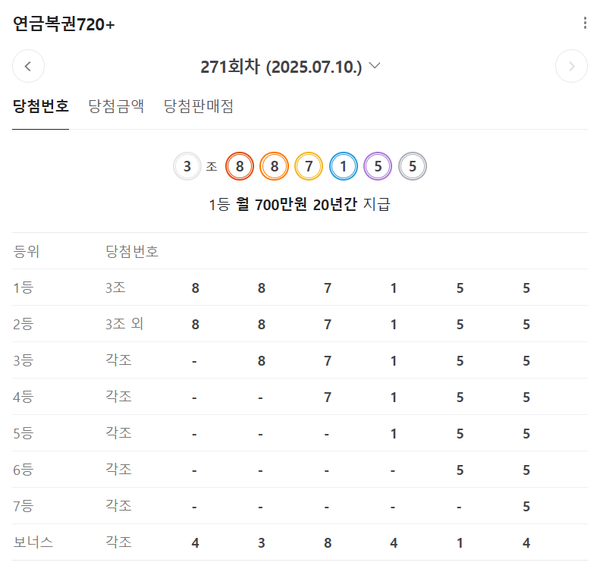Open the three-dot more options menu
Image resolution: width=600 pixels, height=572 pixels.
click(x=585, y=23)
